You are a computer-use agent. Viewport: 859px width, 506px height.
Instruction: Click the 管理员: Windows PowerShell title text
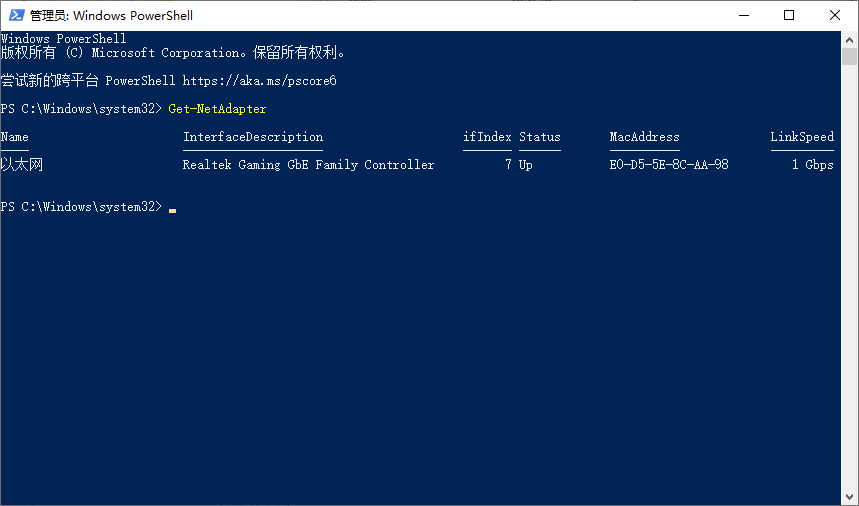[x=111, y=15]
